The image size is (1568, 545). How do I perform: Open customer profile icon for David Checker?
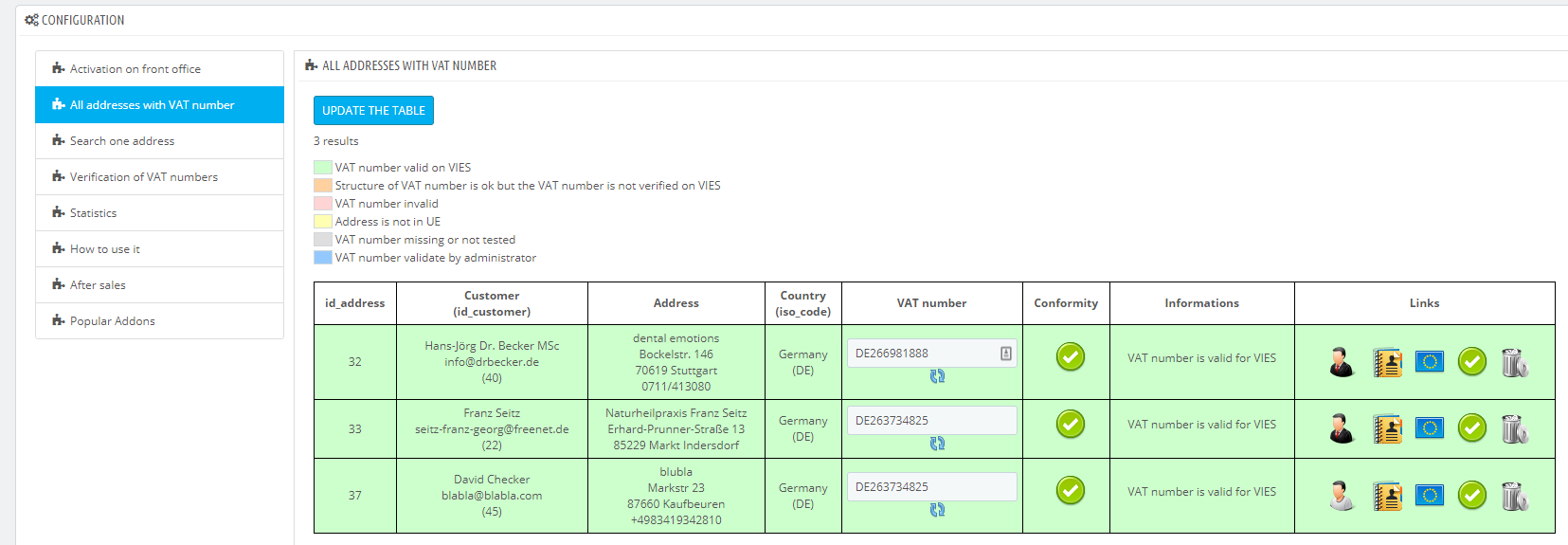pos(1341,496)
